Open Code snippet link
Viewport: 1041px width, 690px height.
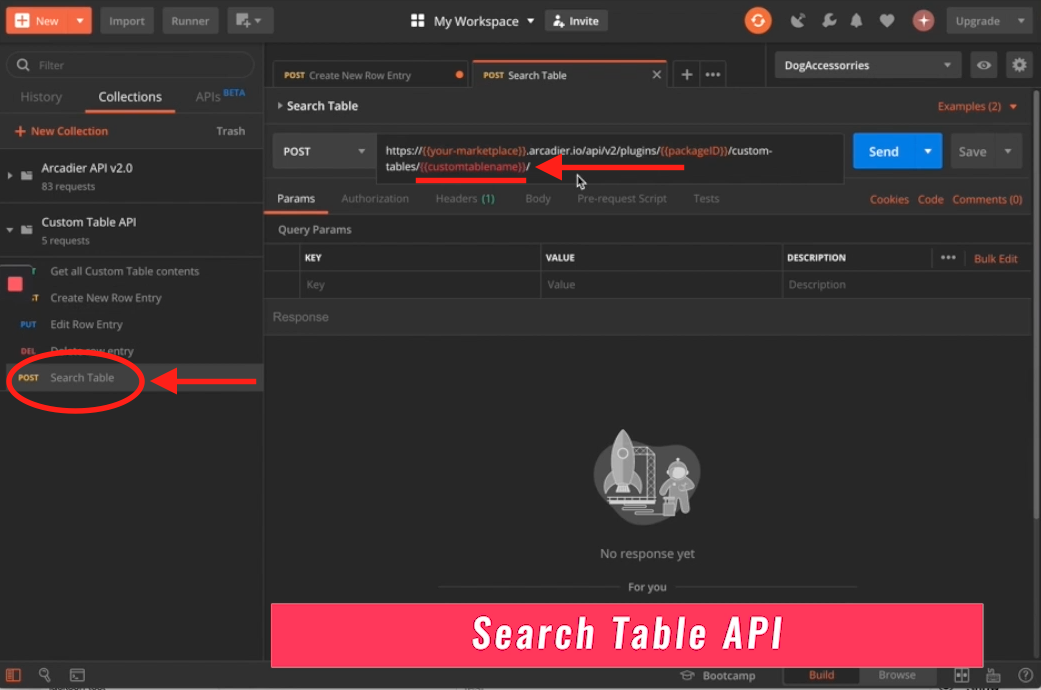[x=930, y=199]
